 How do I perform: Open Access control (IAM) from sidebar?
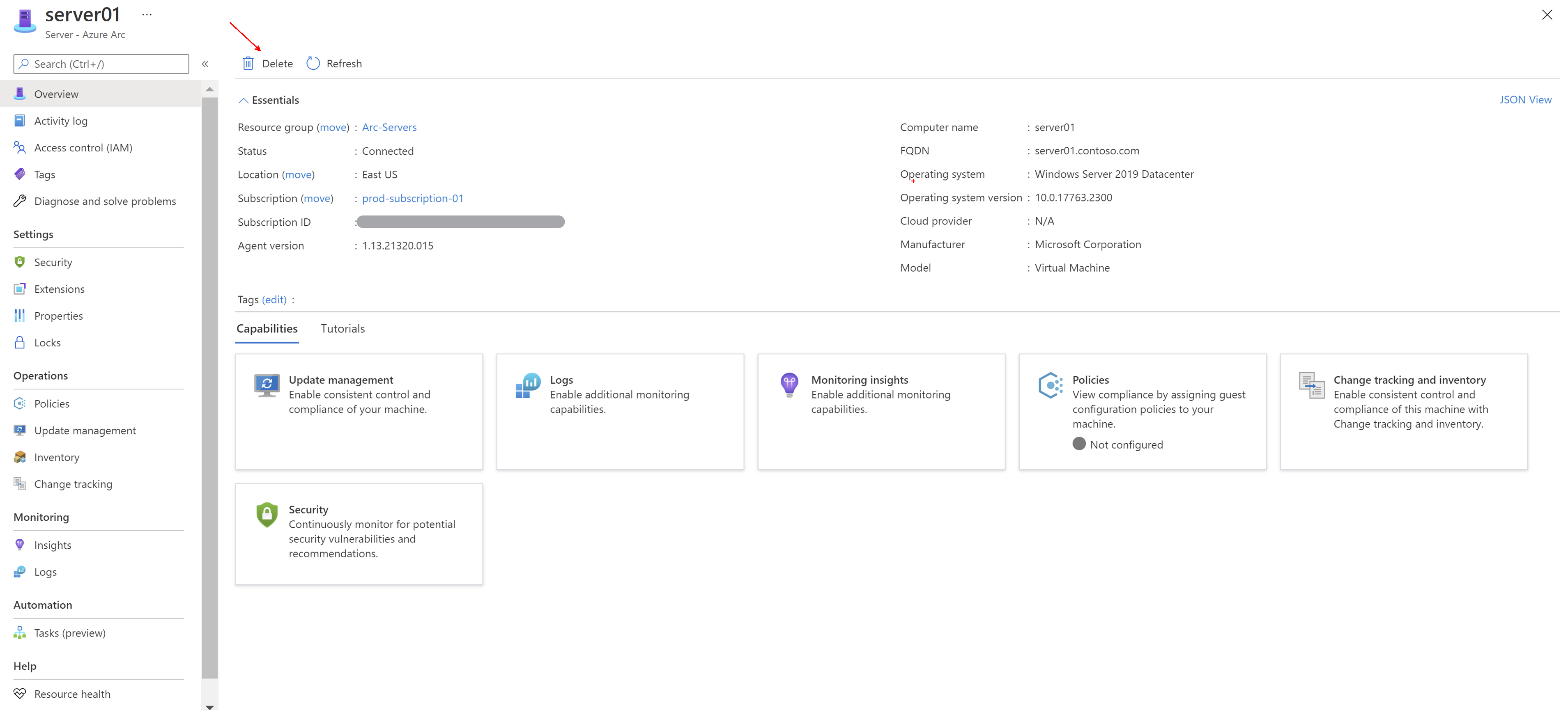click(83, 148)
